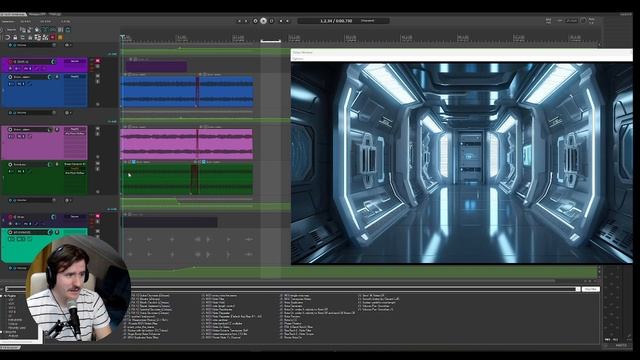Screen dimensions: 640x360
Task: Toggle the power button on the bright purple track
Action: 10,62
